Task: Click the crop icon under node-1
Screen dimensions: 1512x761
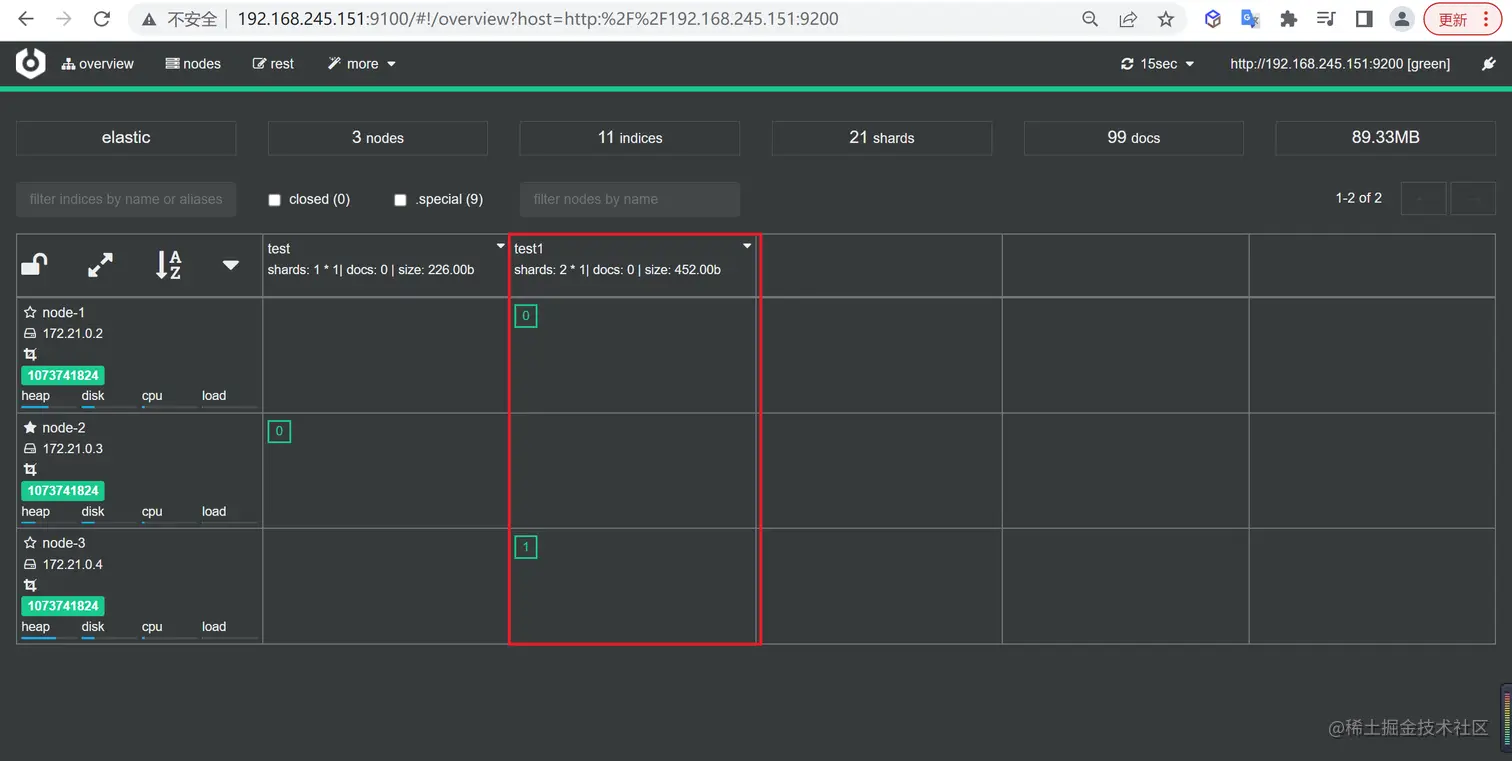Action: [30, 354]
